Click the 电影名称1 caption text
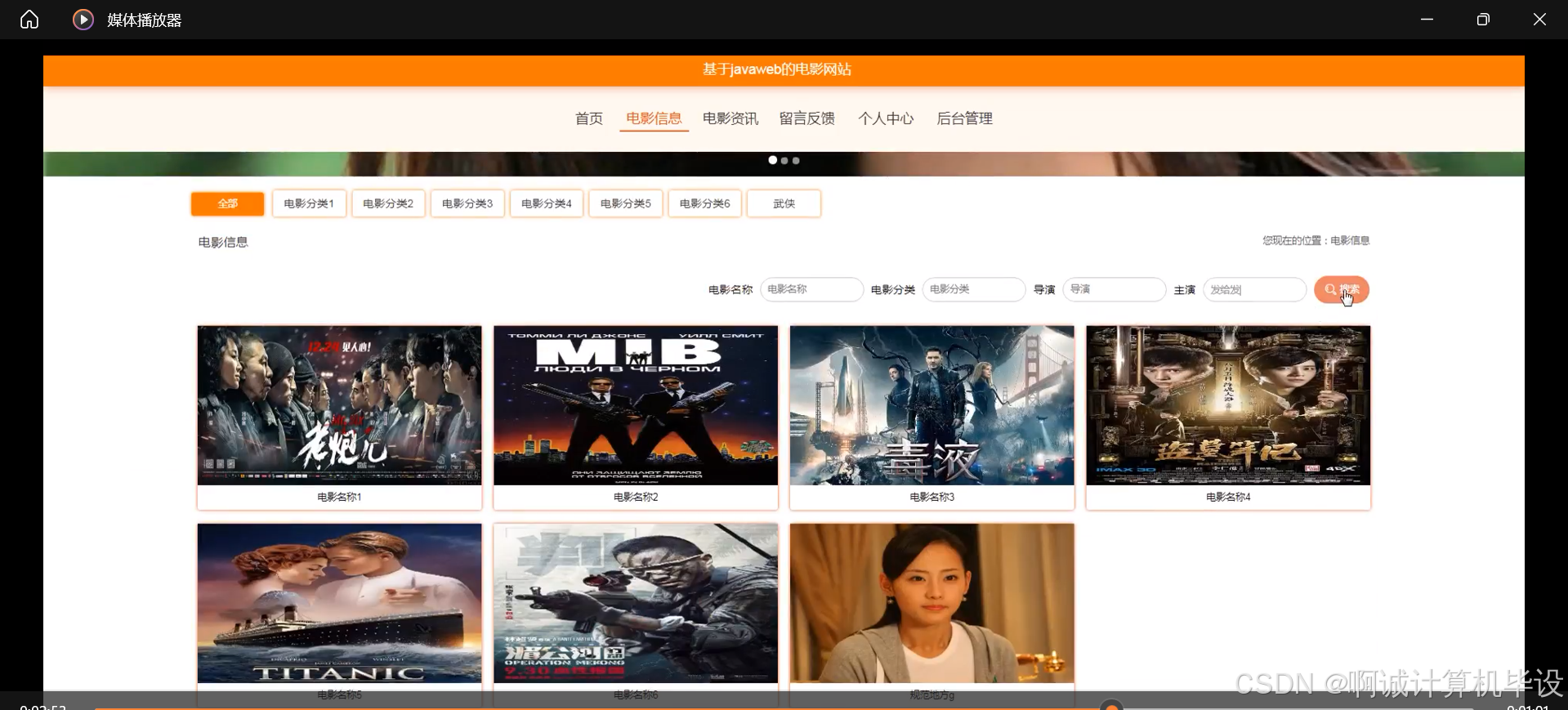 340,497
